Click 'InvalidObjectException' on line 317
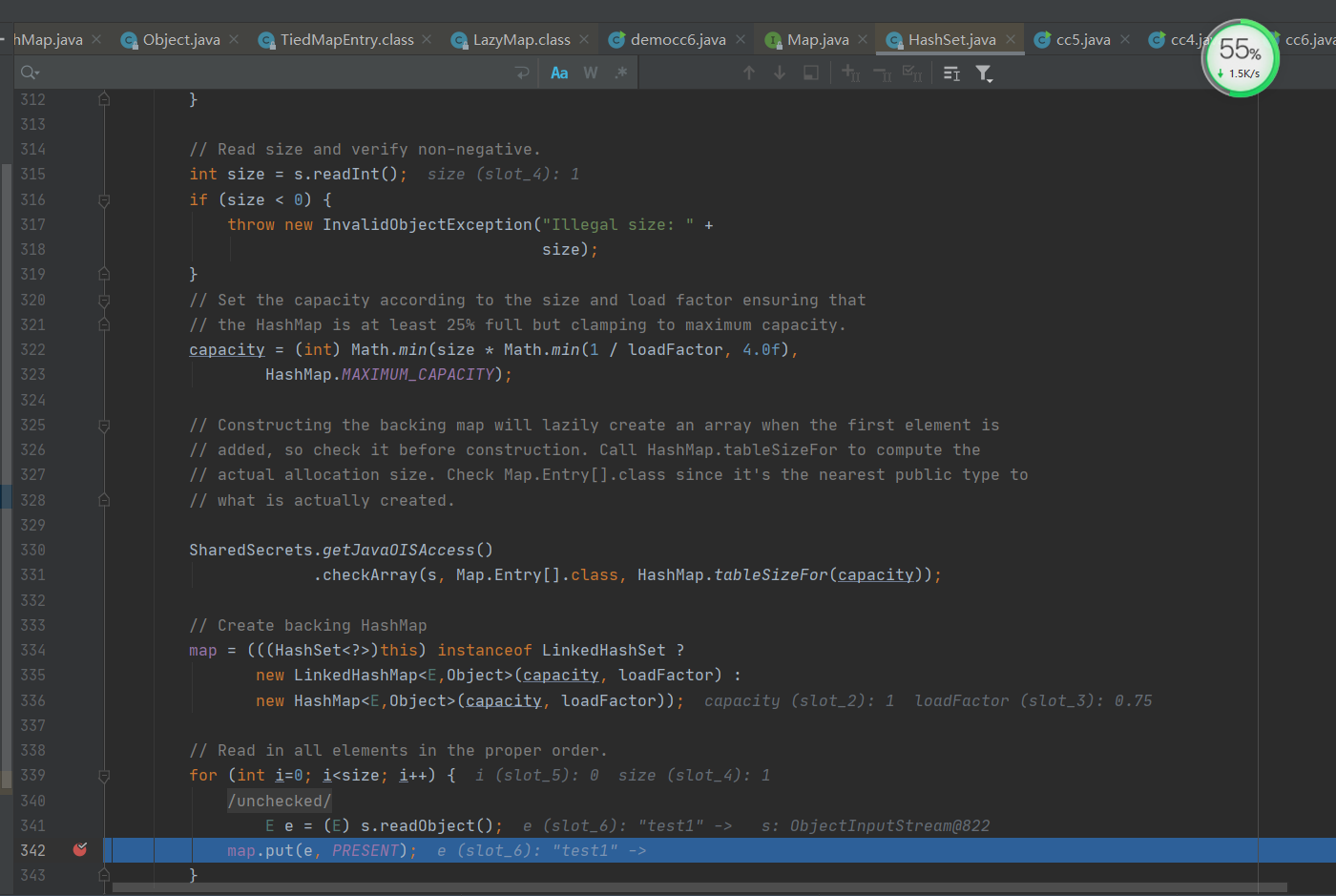 [x=427, y=224]
